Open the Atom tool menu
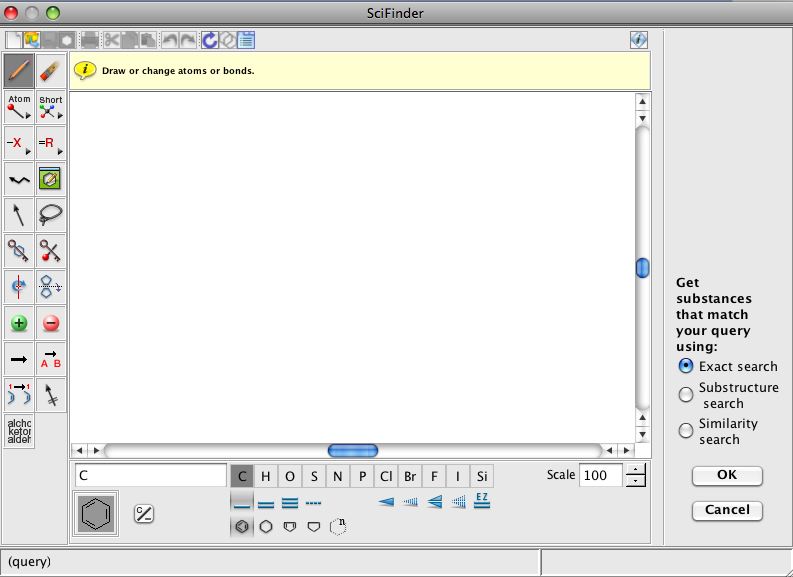Viewport: 793px width, 577px height. pyautogui.click(x=19, y=107)
